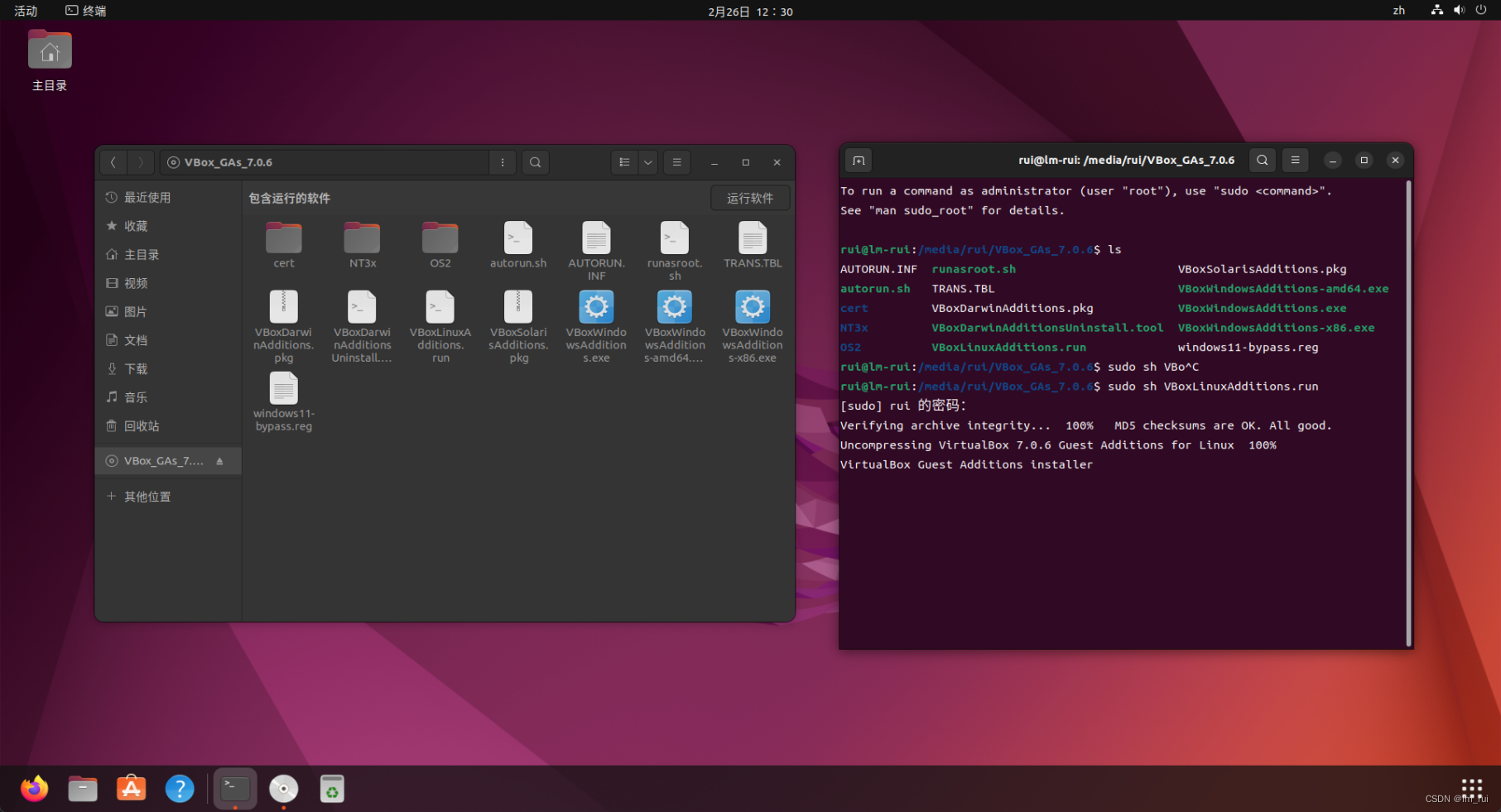Open Ubuntu Software from the dock
The height and width of the screenshot is (812, 1501).
tap(131, 789)
